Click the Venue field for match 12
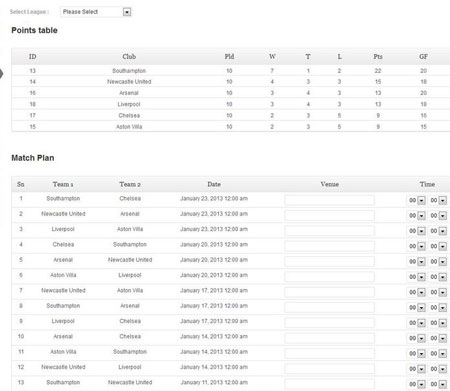Screen dimensions: 450x391 coord(329,369)
